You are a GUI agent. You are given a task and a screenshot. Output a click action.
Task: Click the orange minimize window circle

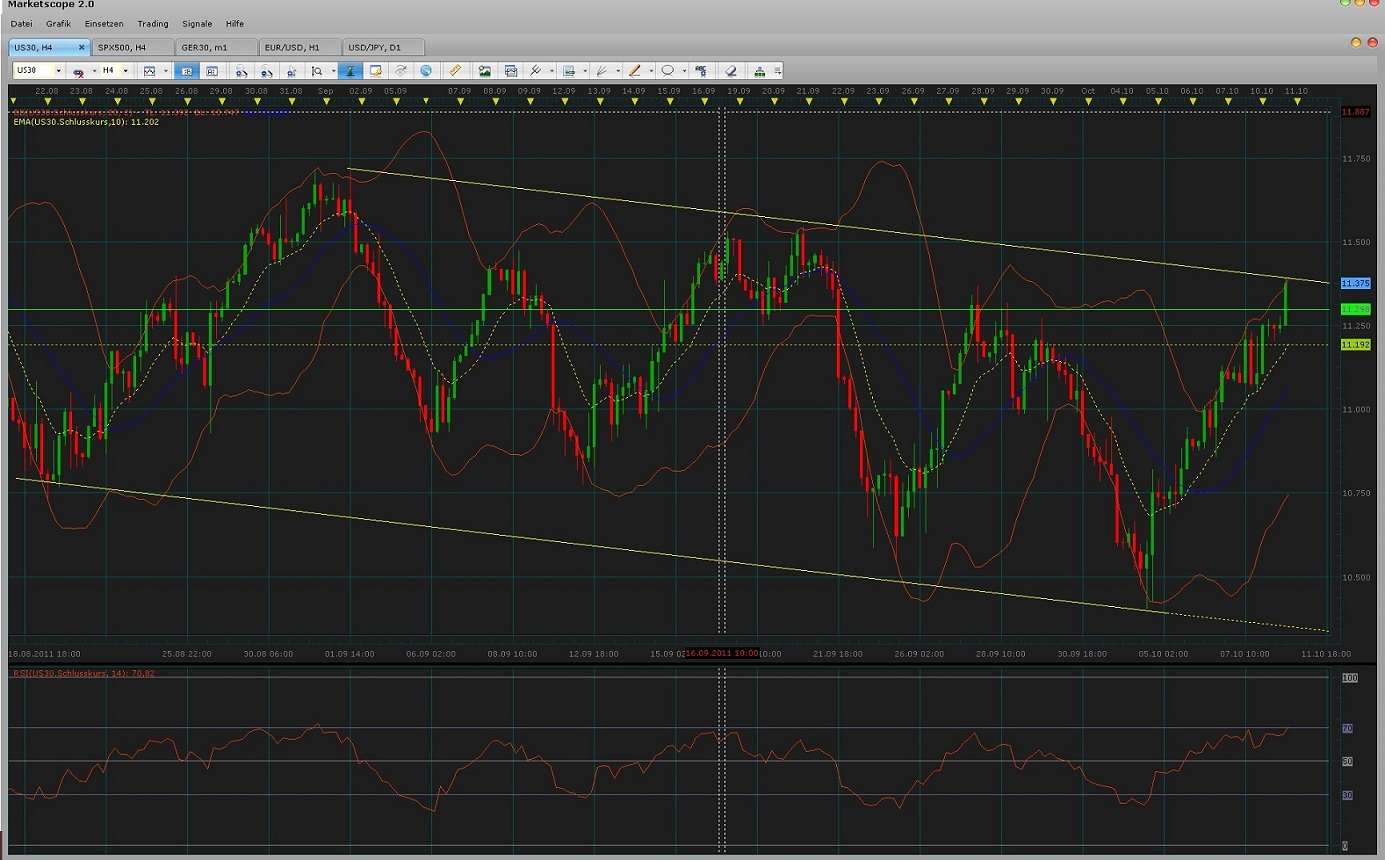1357,43
